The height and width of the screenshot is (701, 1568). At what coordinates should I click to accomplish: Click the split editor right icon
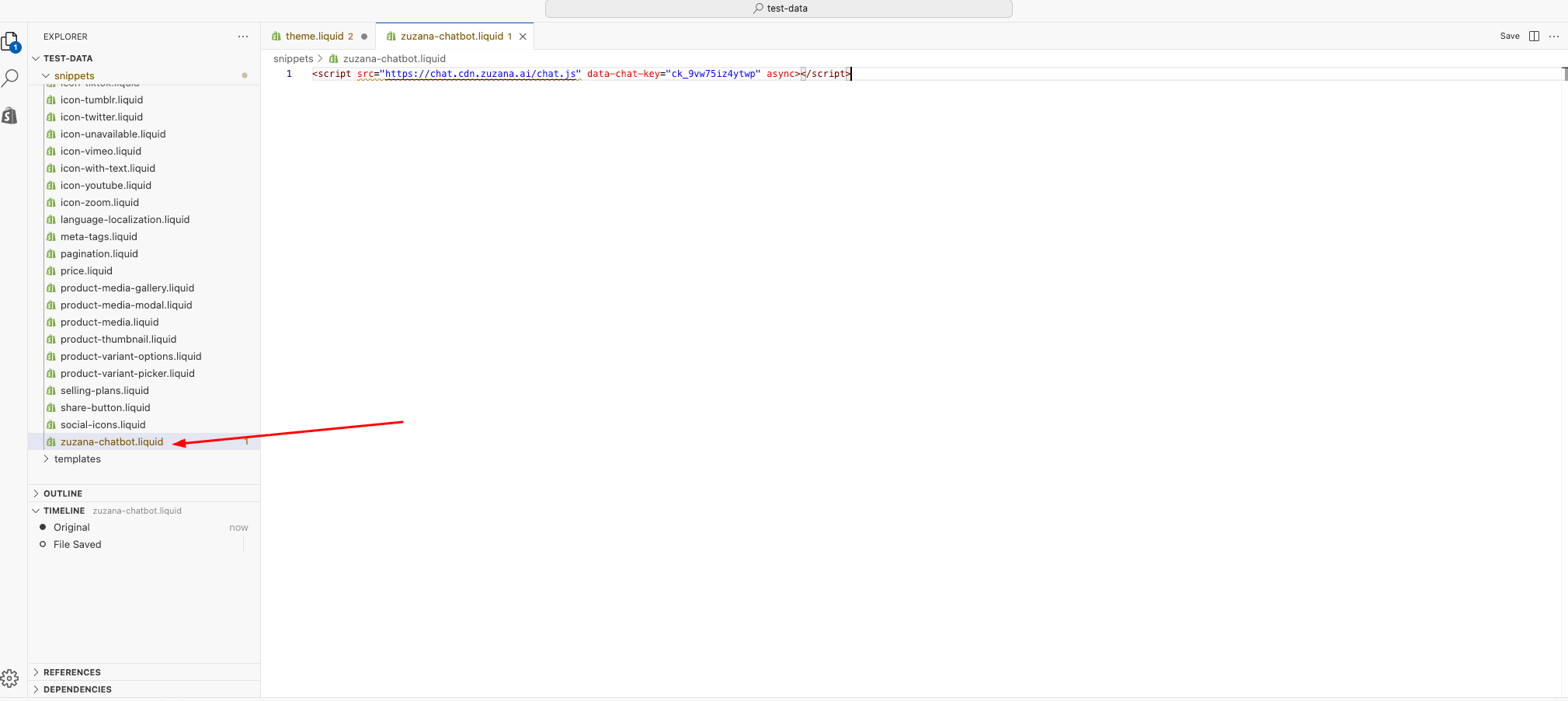1534,37
